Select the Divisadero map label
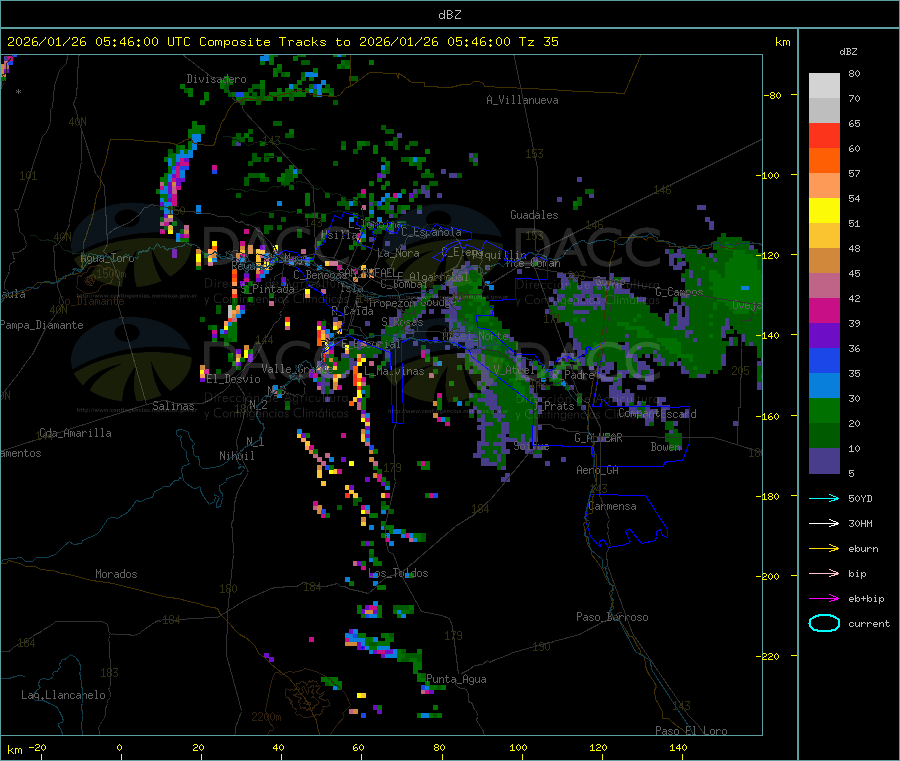 [x=216, y=79]
